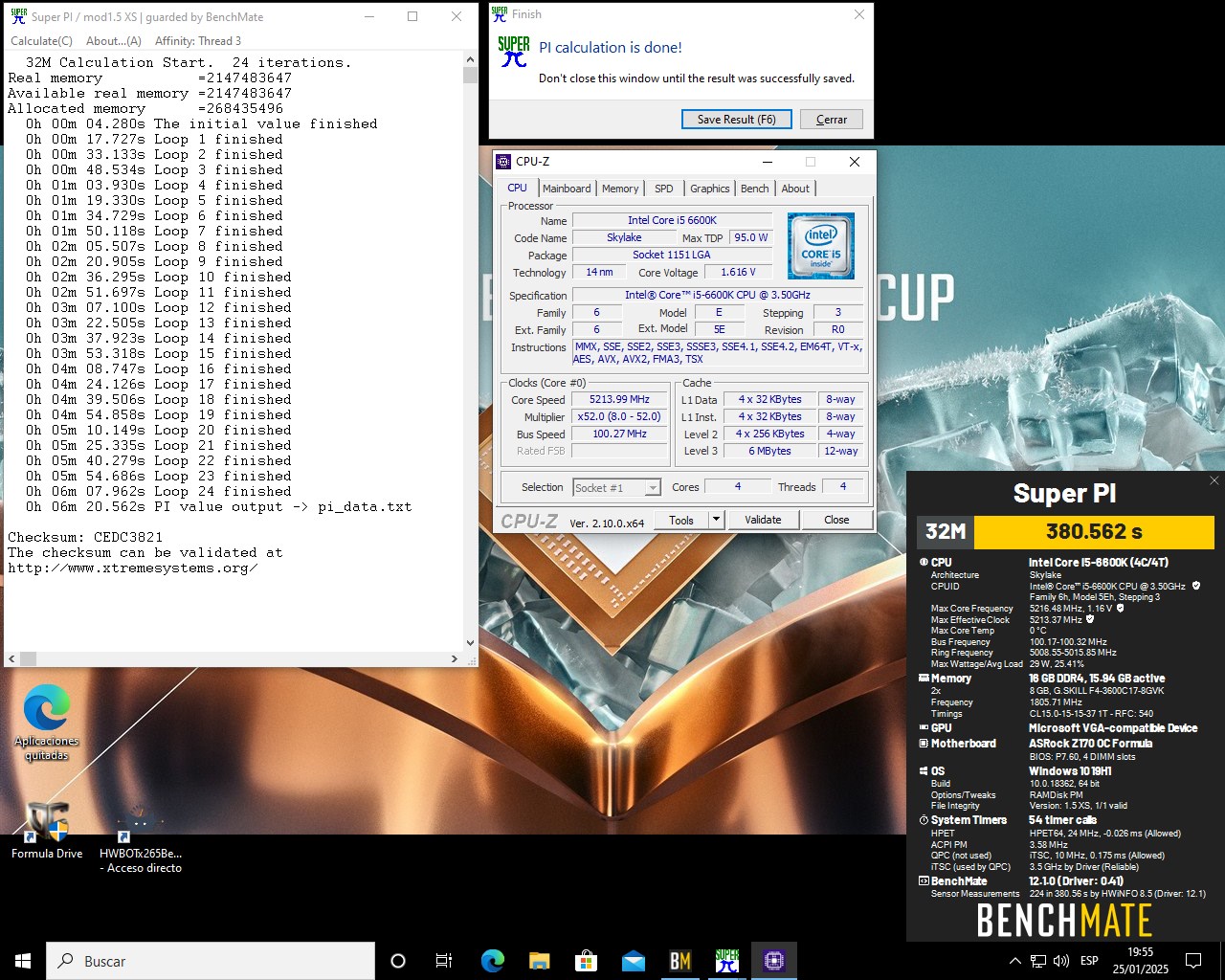Click the ESP language indicator
Image resolution: width=1225 pixels, height=980 pixels.
click(x=1089, y=961)
